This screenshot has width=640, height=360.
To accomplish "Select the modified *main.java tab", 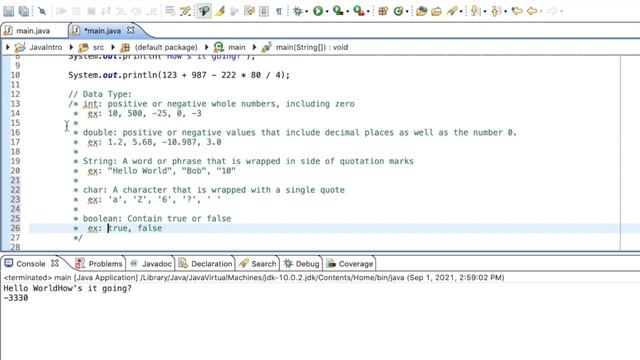I will click(x=102, y=31).
